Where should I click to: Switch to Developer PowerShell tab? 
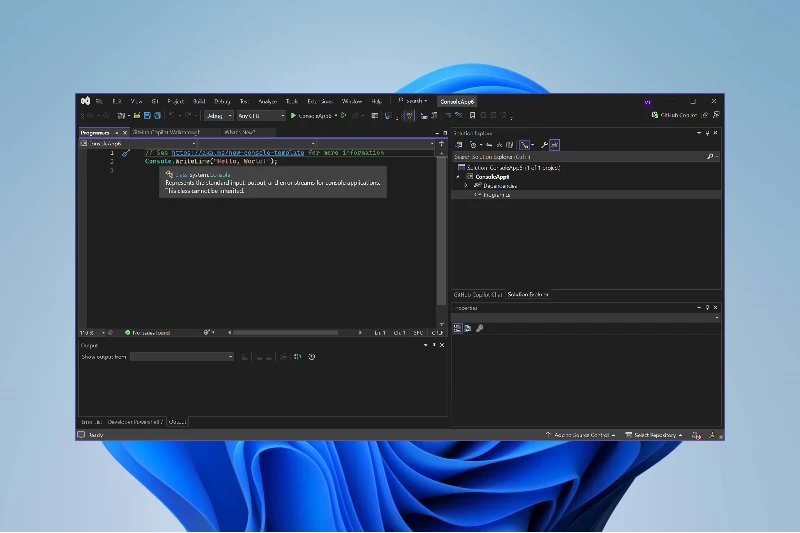(x=136, y=422)
